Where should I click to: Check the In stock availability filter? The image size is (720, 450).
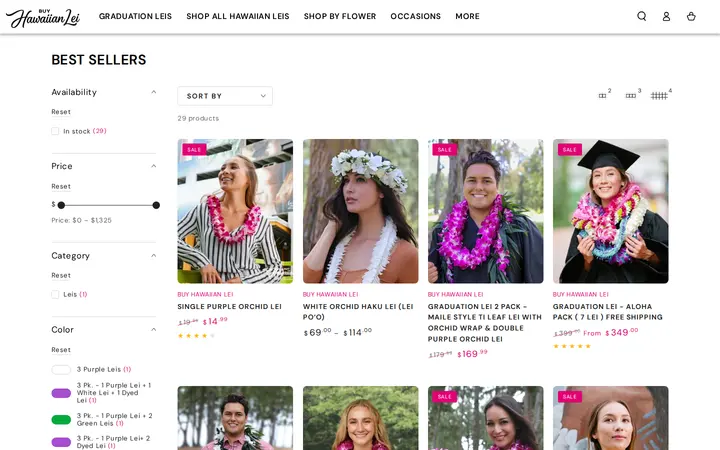click(x=55, y=131)
